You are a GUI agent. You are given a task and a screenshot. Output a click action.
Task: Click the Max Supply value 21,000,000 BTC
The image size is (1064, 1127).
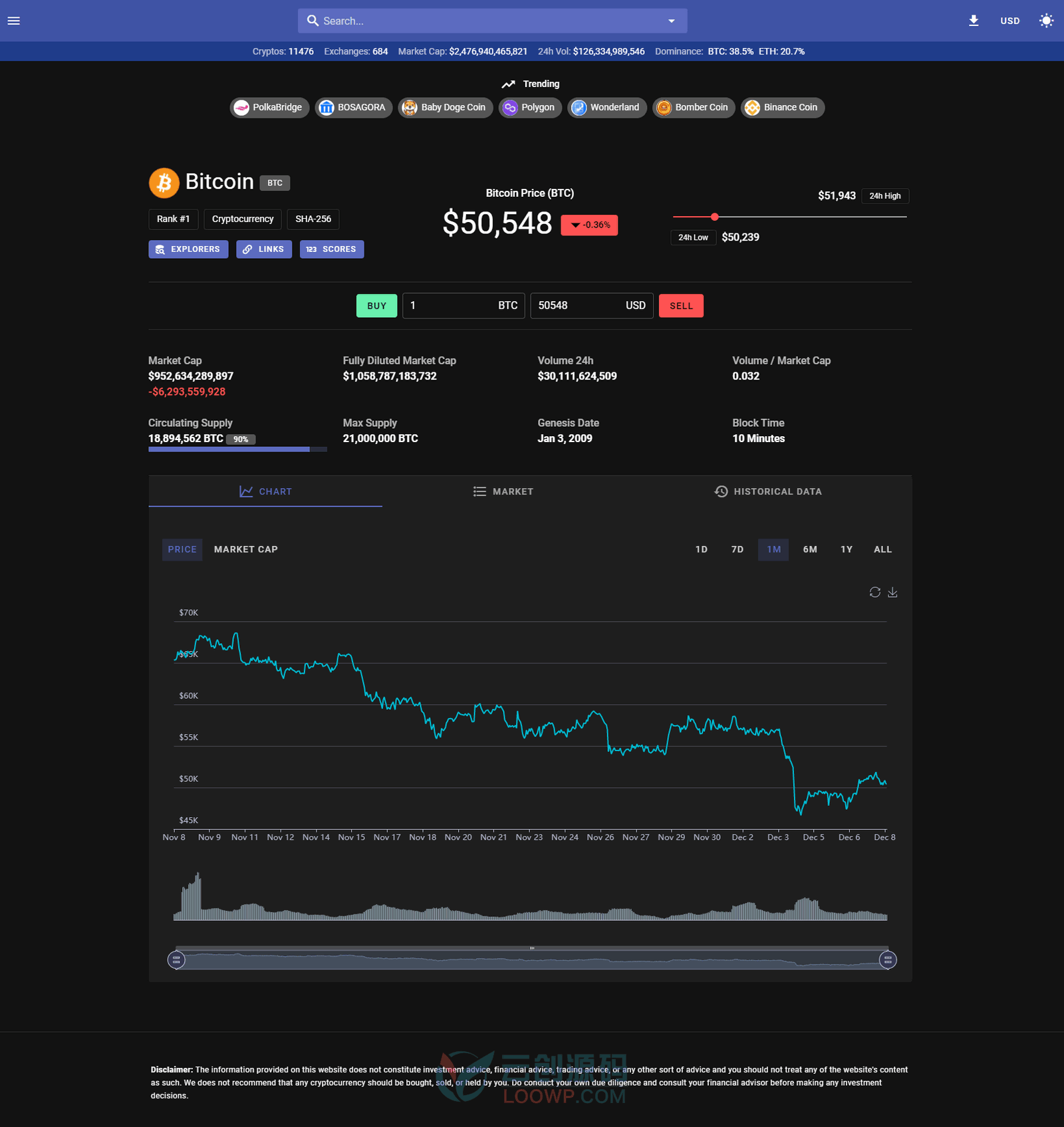coord(380,439)
